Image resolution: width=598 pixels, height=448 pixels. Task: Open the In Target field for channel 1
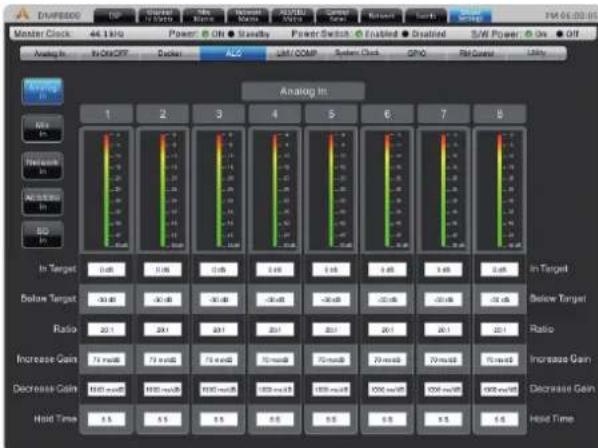106,270
